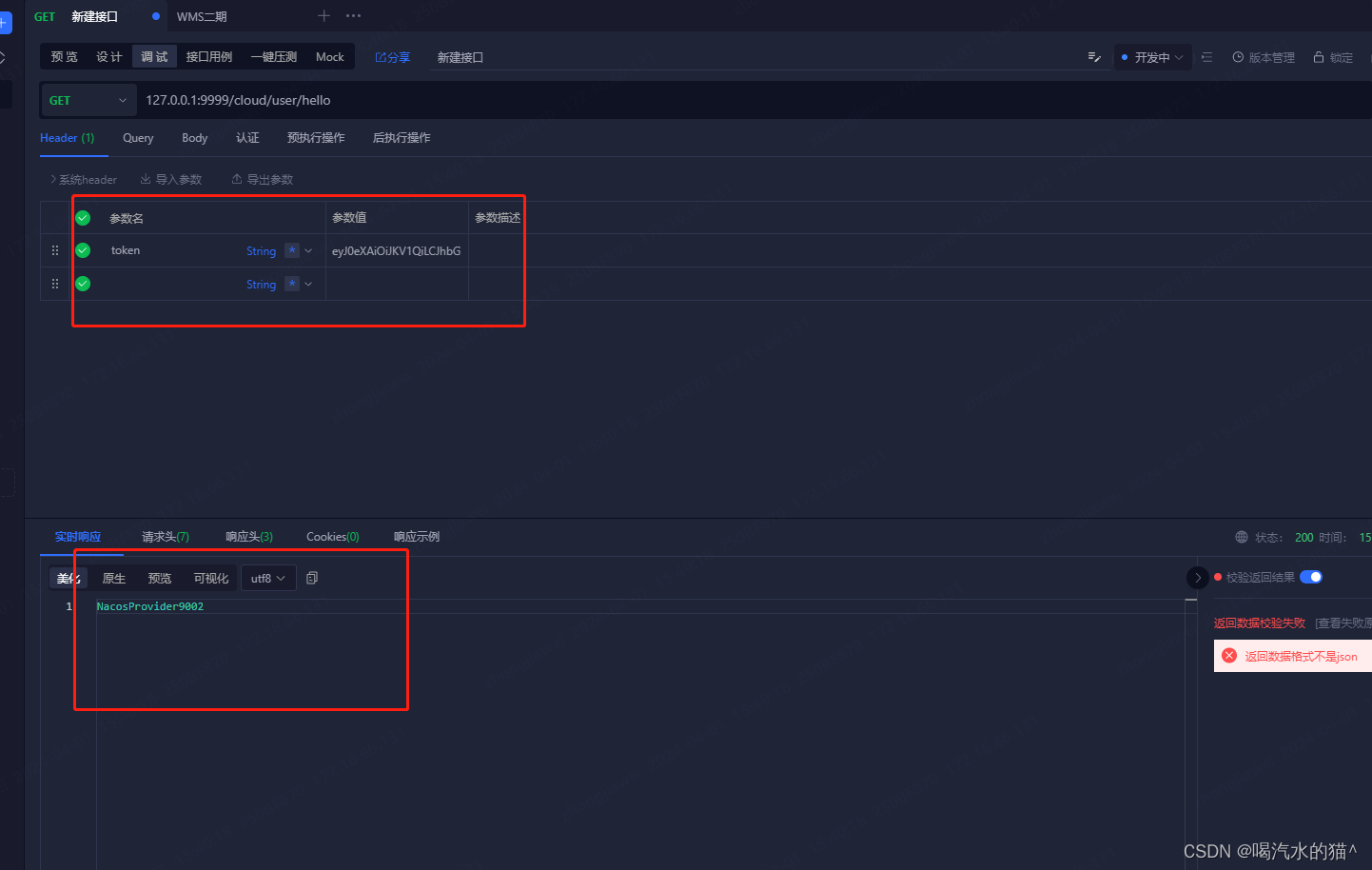Switch the response view to 原生
Screen dimensions: 1372x870
[x=114, y=578]
